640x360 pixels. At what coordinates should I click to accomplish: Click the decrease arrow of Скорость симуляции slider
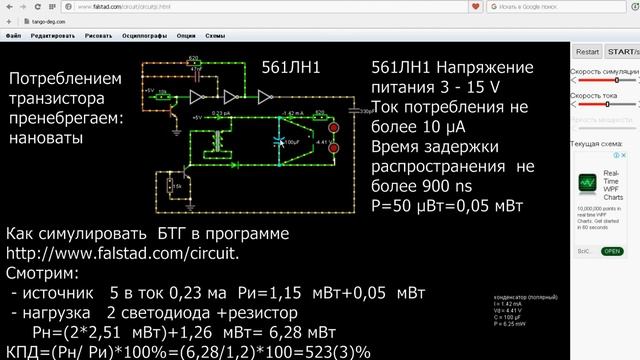tap(573, 80)
